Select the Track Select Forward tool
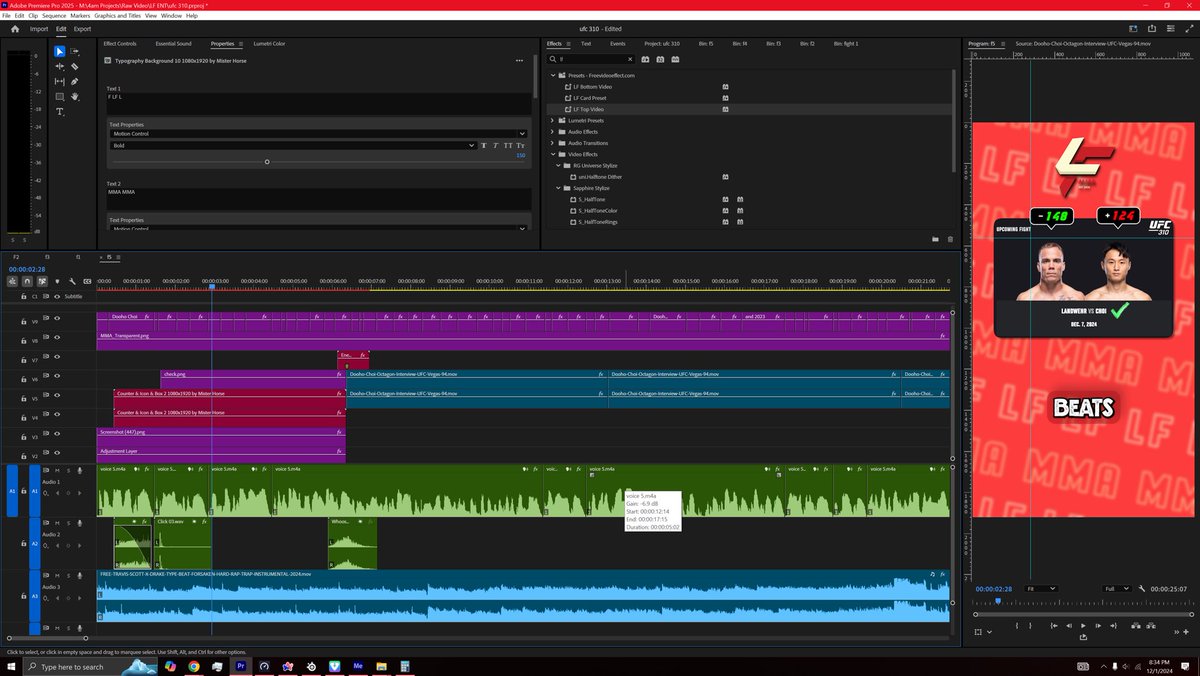Viewport: 1200px width, 676px height. [x=75, y=51]
